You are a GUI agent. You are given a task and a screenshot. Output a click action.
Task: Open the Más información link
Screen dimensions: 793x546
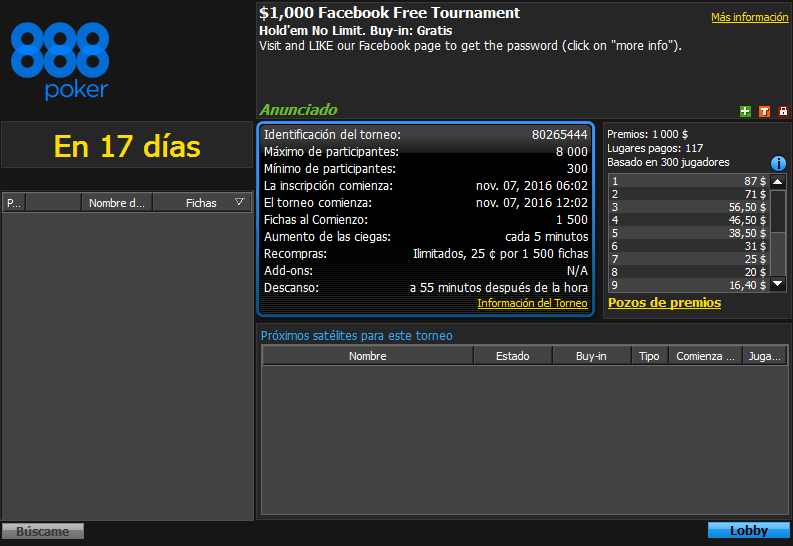[x=750, y=17]
